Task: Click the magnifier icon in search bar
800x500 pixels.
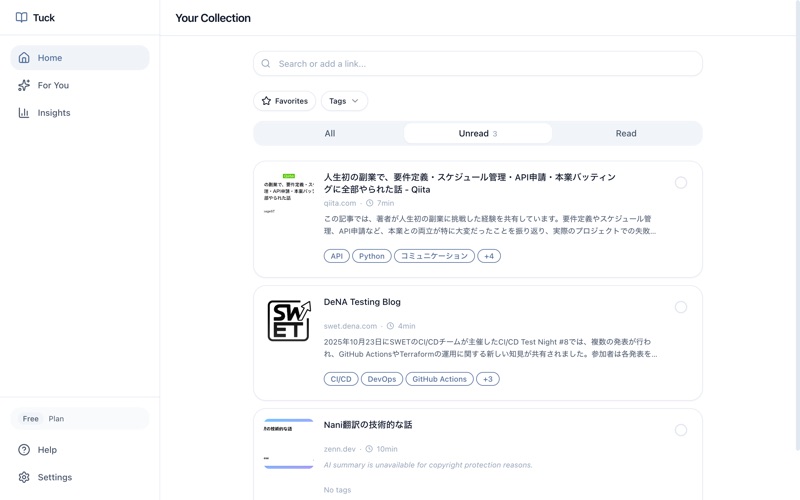Action: (x=266, y=64)
